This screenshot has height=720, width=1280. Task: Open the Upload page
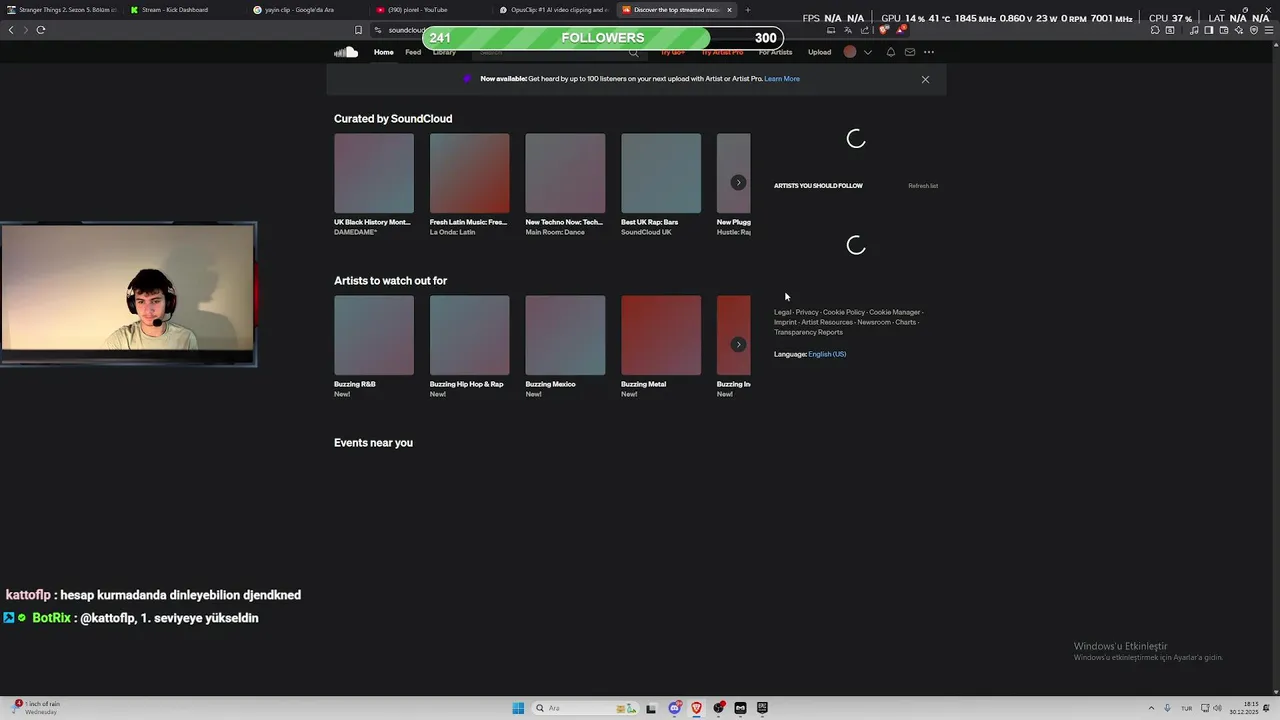(x=819, y=52)
